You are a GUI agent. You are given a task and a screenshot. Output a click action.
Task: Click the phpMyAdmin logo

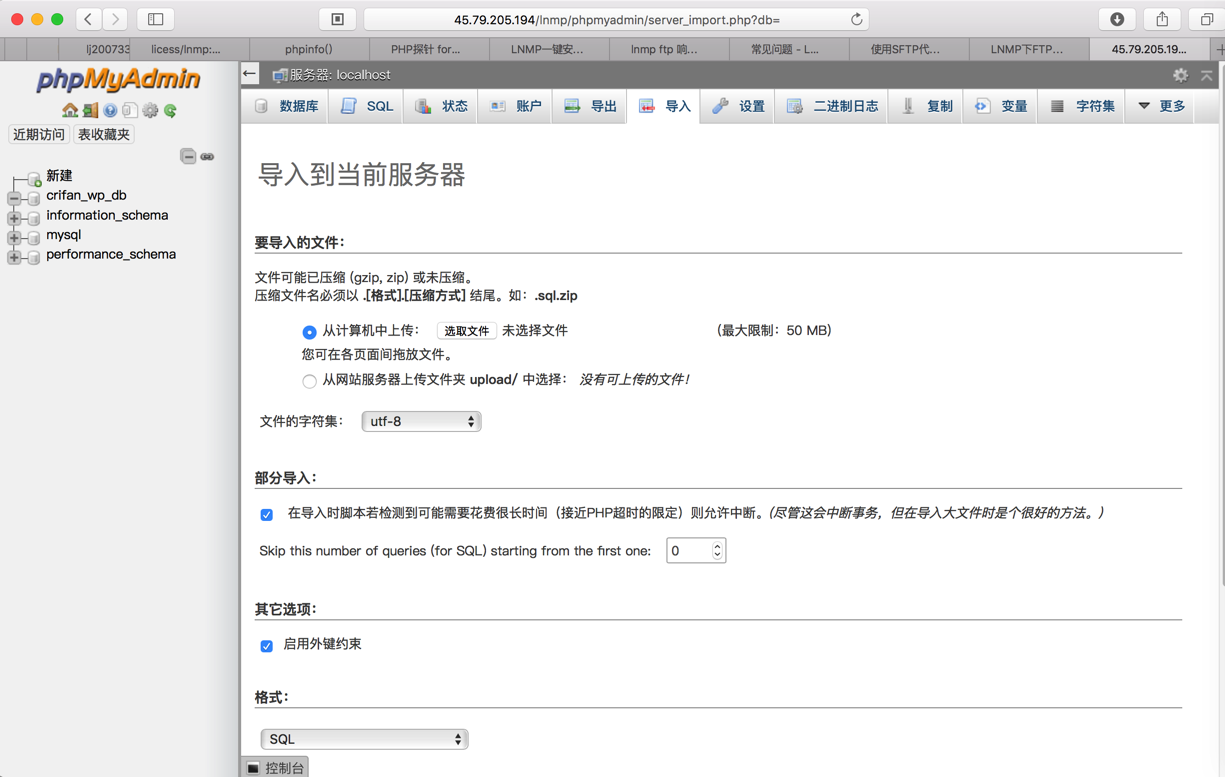pos(119,79)
